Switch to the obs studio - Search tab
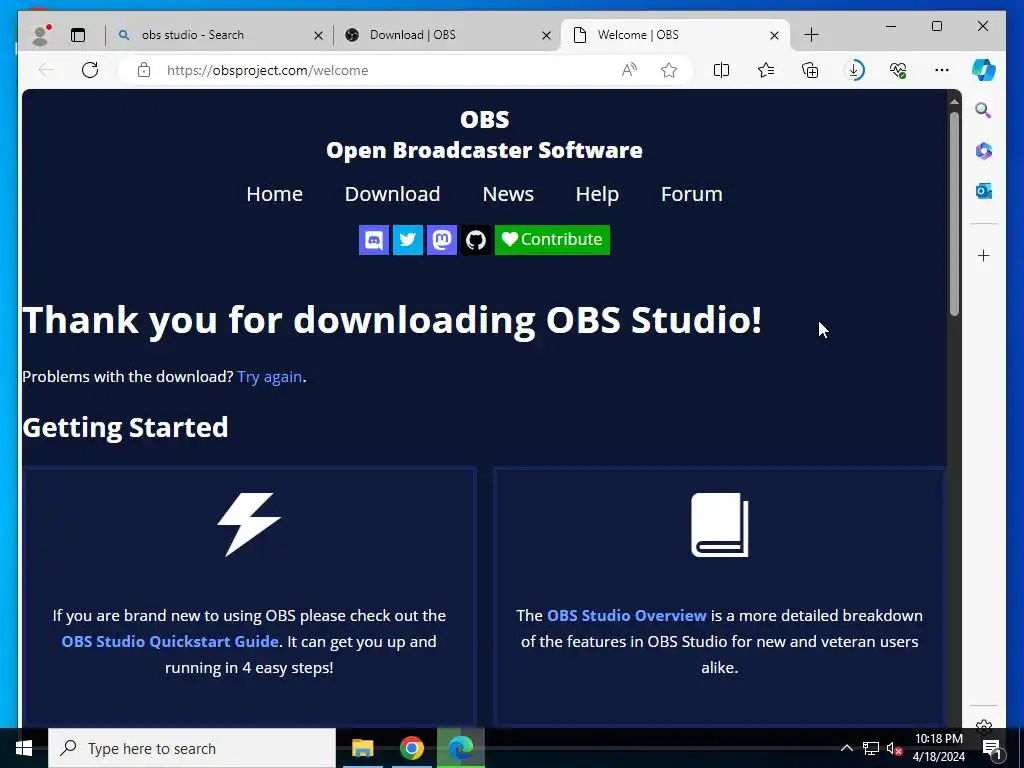Image resolution: width=1024 pixels, height=768 pixels. 220,35
